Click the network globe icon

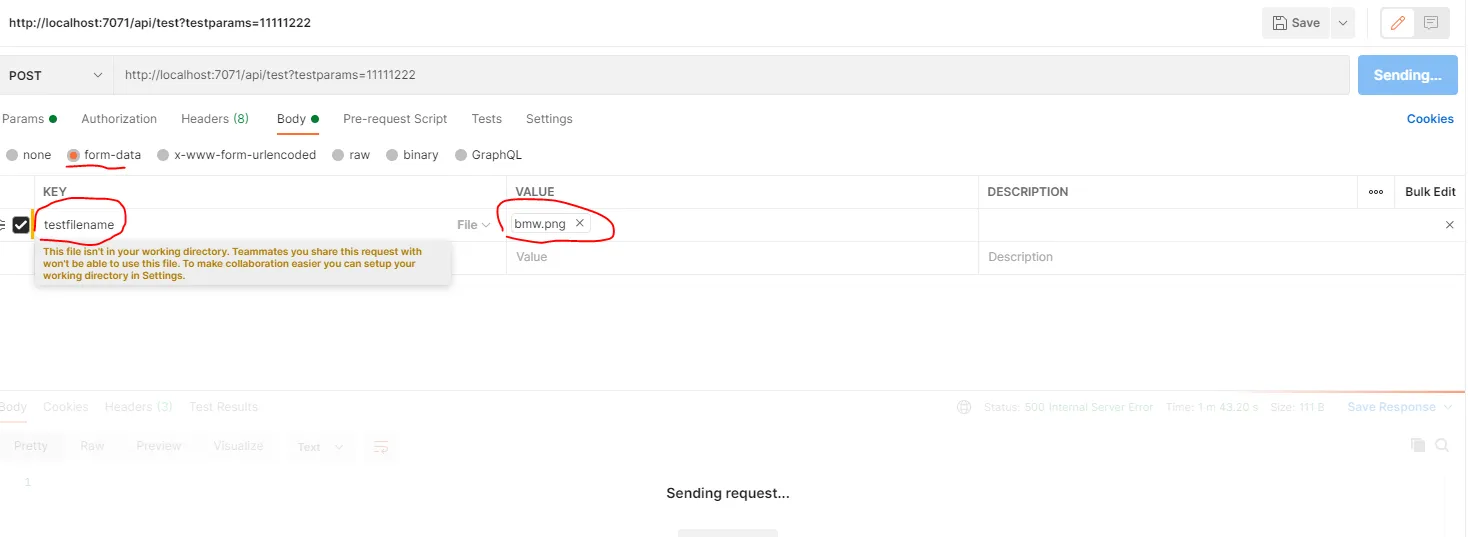(x=964, y=407)
